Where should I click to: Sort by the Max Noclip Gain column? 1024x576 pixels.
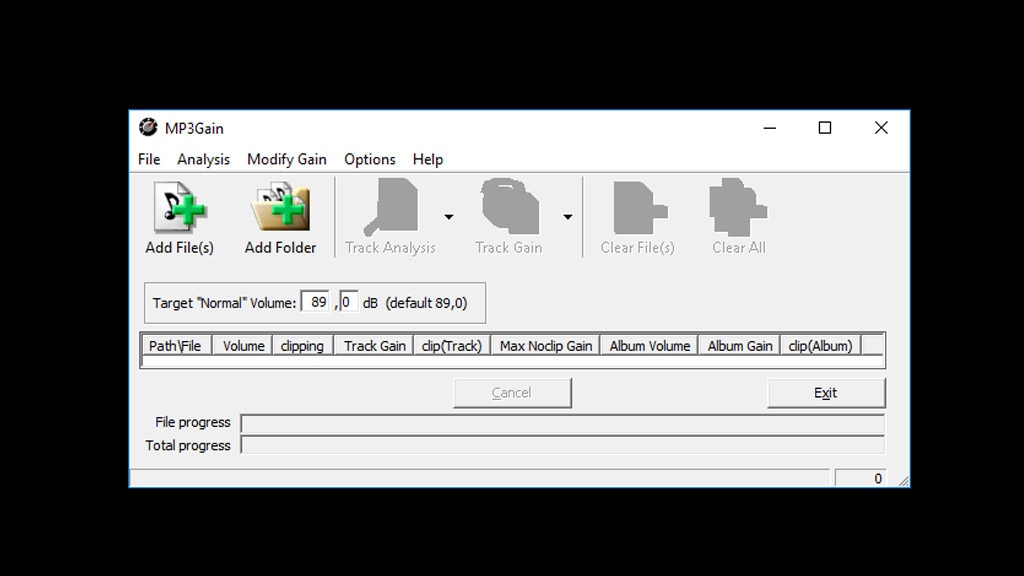point(545,345)
